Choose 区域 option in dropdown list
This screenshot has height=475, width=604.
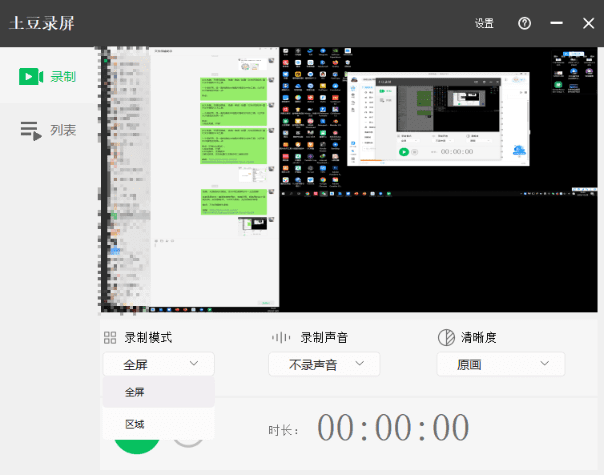(158, 424)
